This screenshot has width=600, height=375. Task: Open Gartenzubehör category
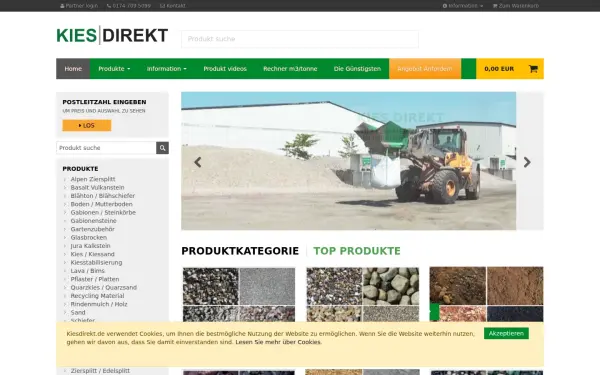coord(92,229)
